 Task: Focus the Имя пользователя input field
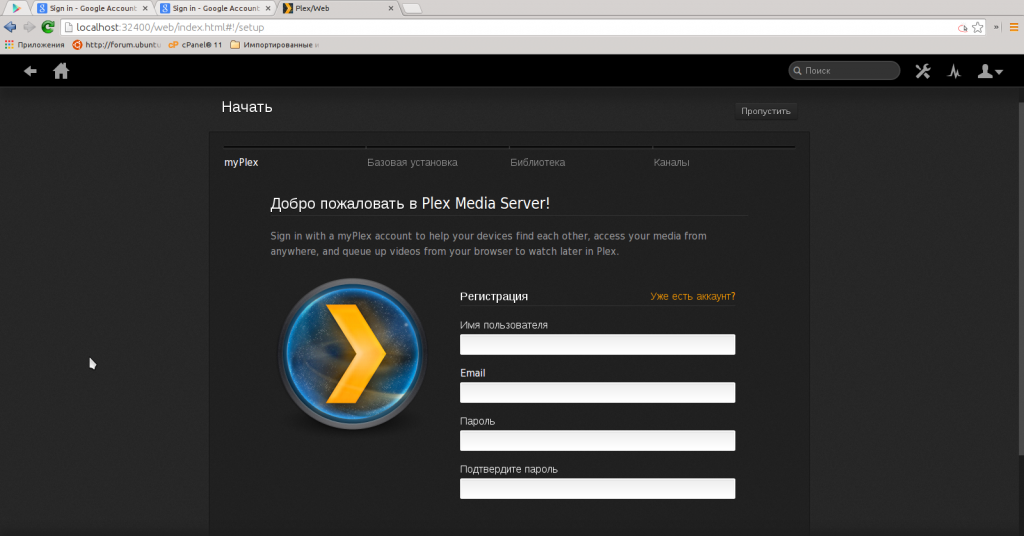pyautogui.click(x=597, y=345)
